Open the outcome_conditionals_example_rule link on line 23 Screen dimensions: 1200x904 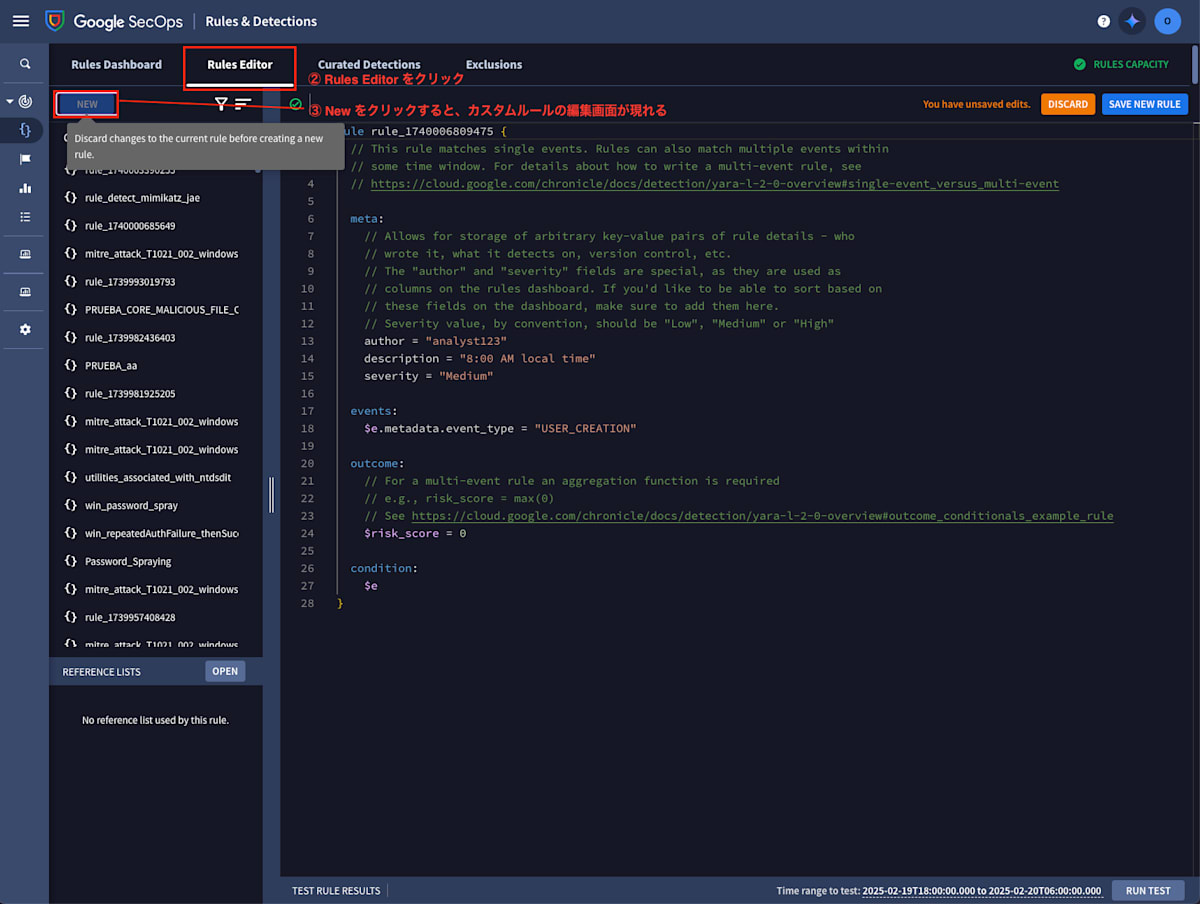coord(762,516)
